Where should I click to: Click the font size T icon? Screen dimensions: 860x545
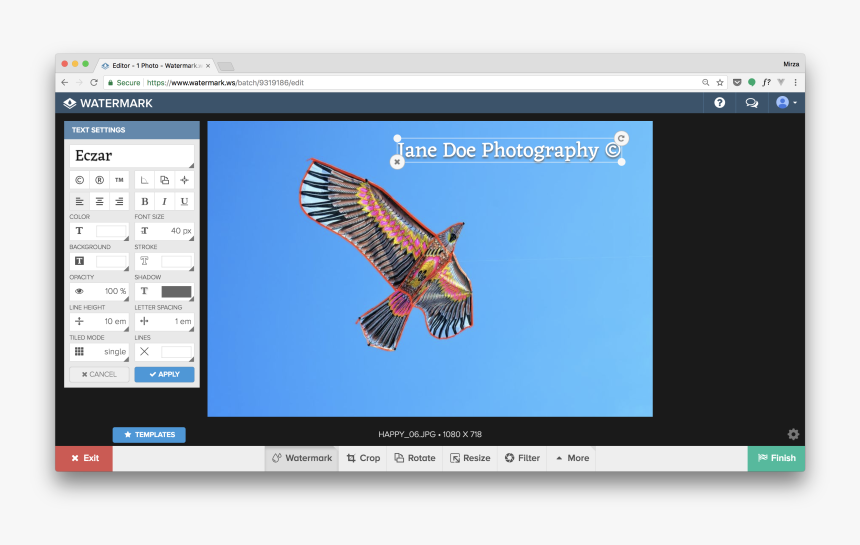144,231
